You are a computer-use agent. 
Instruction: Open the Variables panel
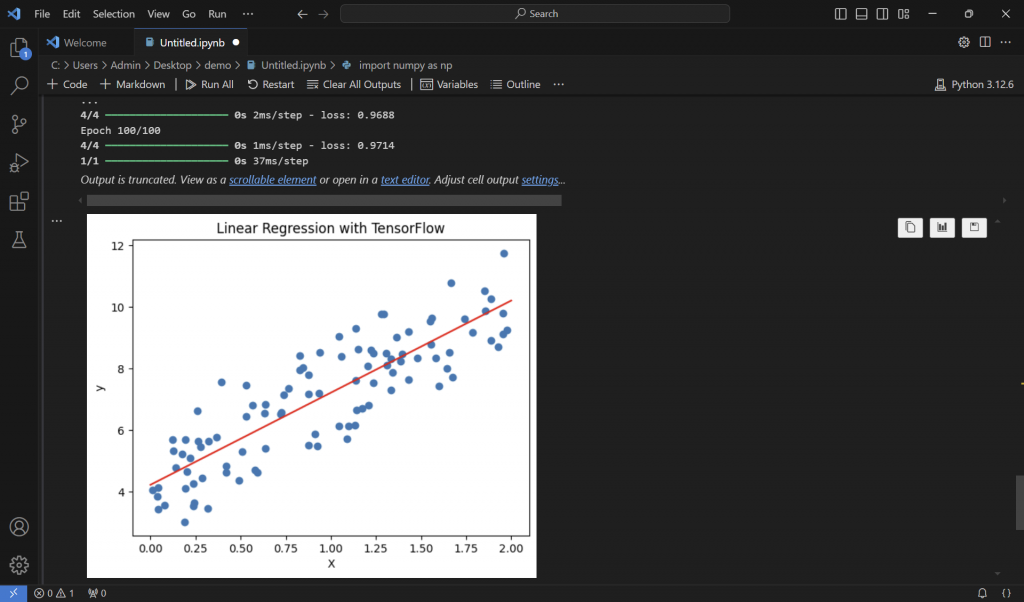tap(449, 84)
